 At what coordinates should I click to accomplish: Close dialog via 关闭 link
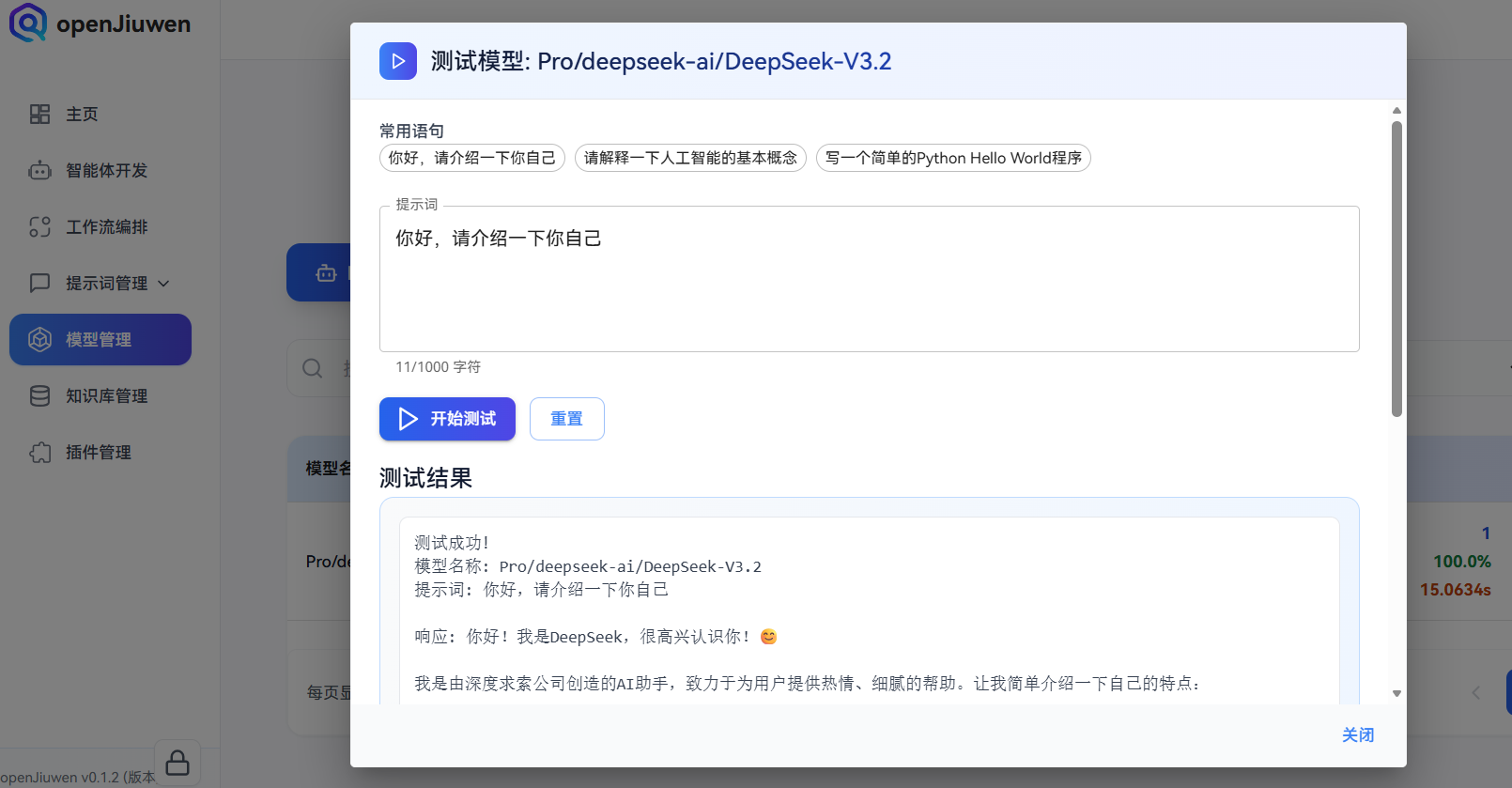tap(1358, 735)
